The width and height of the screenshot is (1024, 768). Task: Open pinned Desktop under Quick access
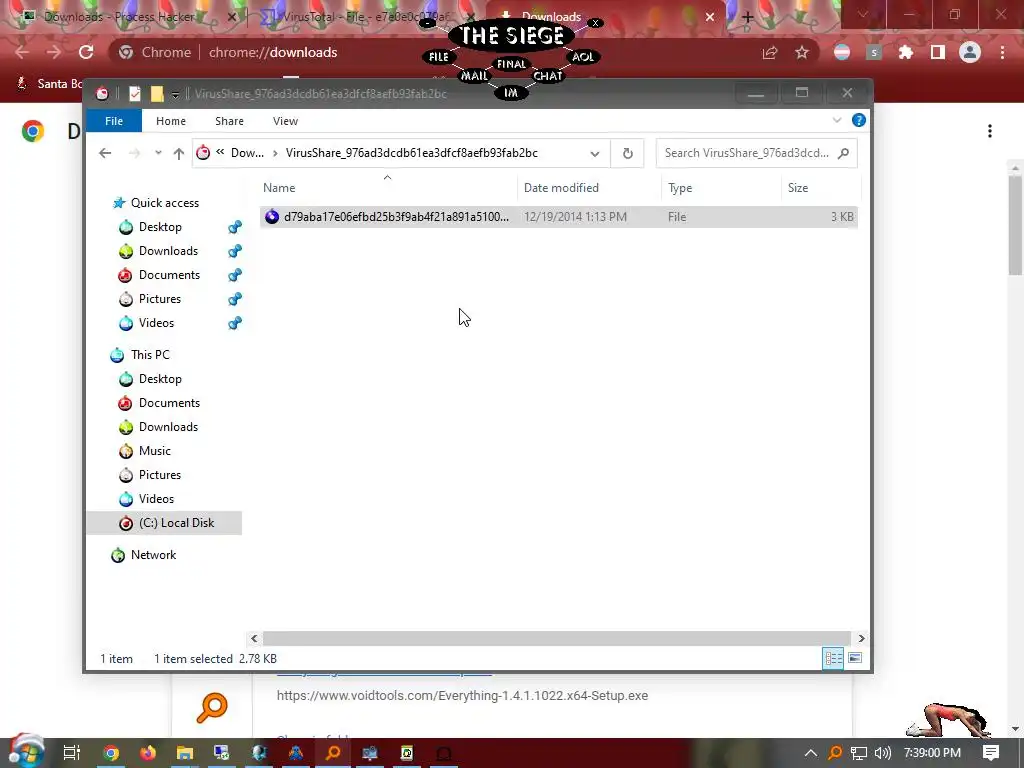[160, 227]
